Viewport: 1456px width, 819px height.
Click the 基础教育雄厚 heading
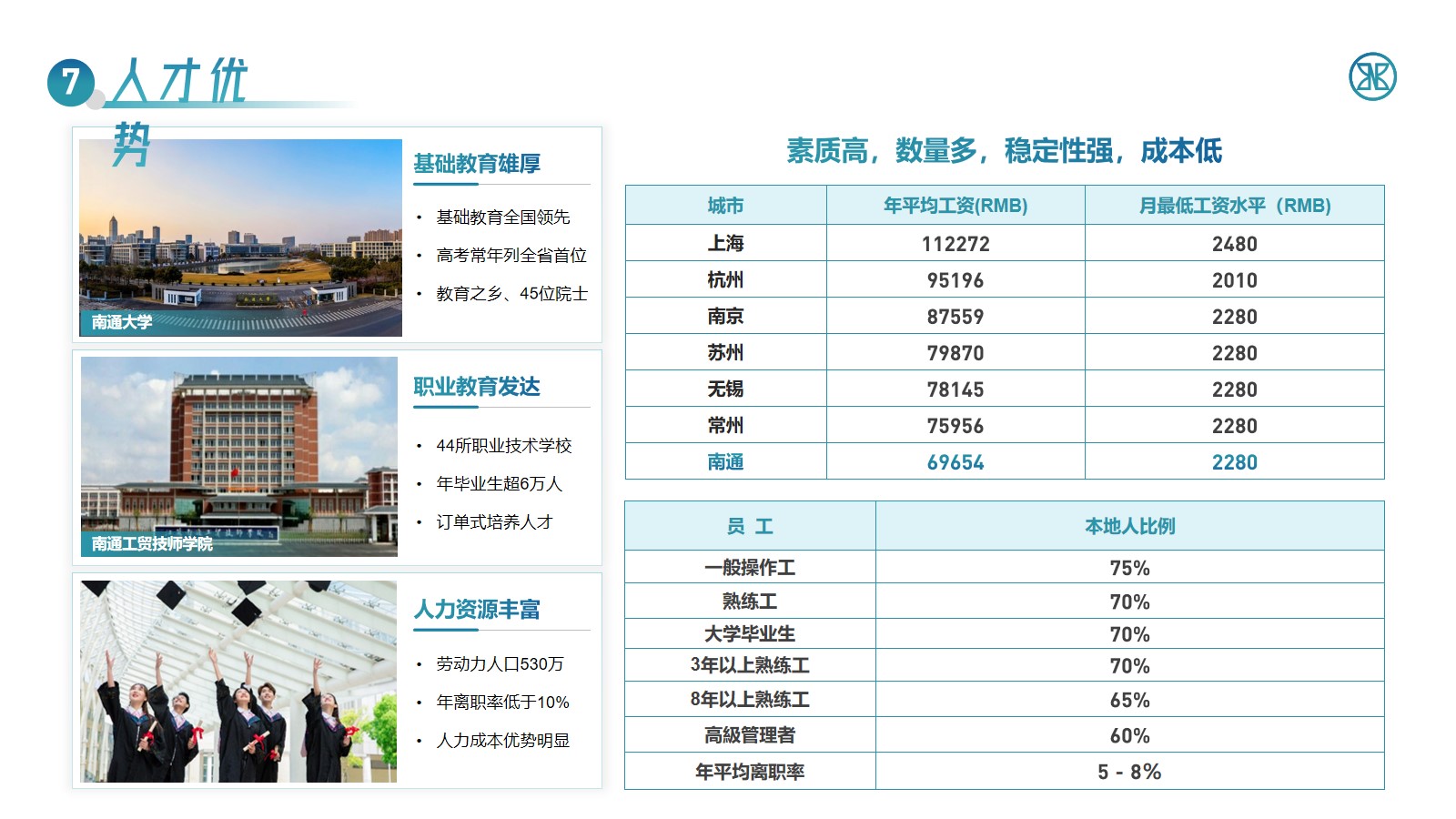(x=477, y=164)
